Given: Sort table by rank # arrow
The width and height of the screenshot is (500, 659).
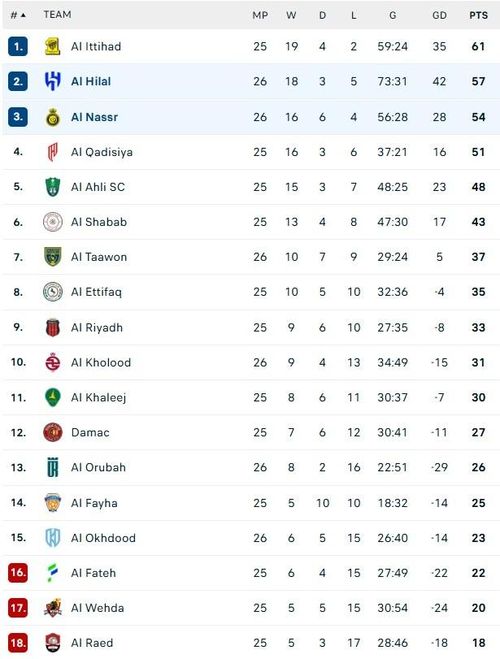Looking at the screenshot, I should pyautogui.click(x=18, y=15).
